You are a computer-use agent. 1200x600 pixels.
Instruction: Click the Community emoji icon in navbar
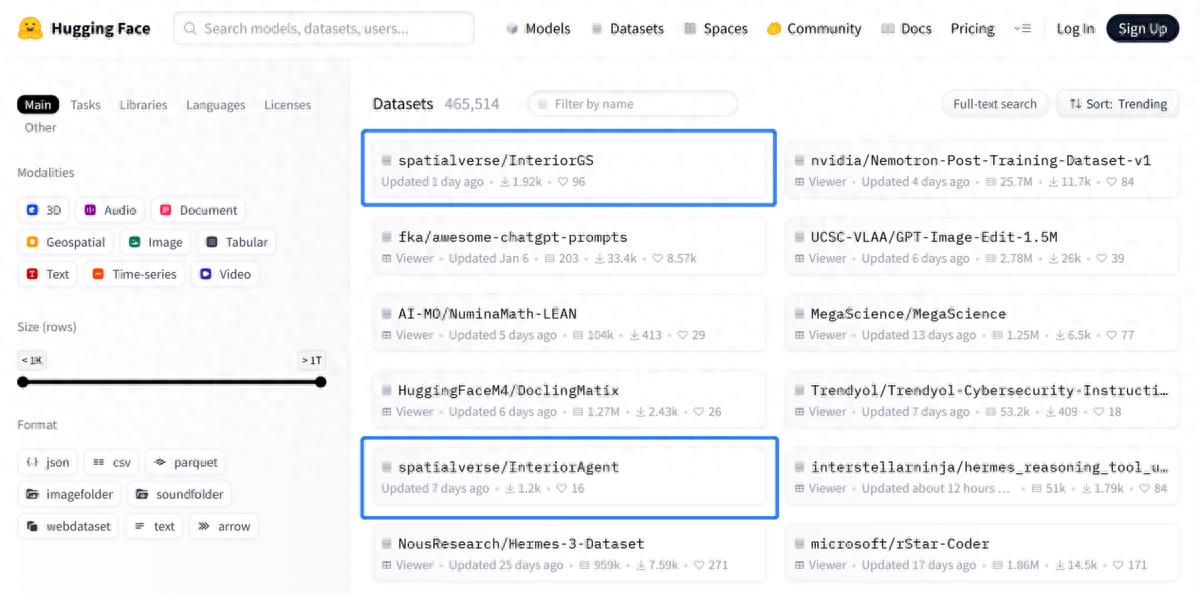[774, 29]
